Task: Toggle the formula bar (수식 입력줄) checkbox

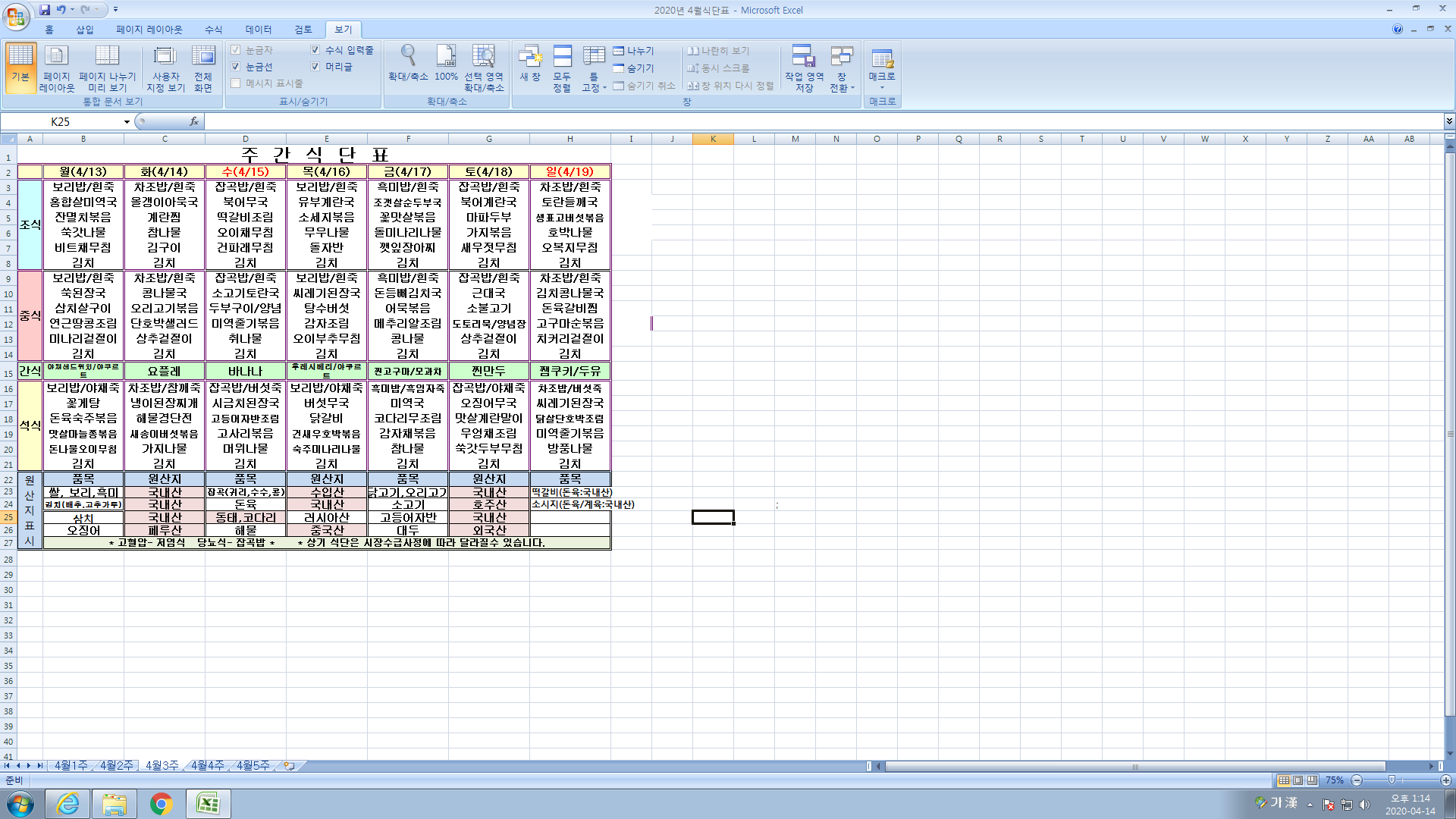Action: pos(315,50)
